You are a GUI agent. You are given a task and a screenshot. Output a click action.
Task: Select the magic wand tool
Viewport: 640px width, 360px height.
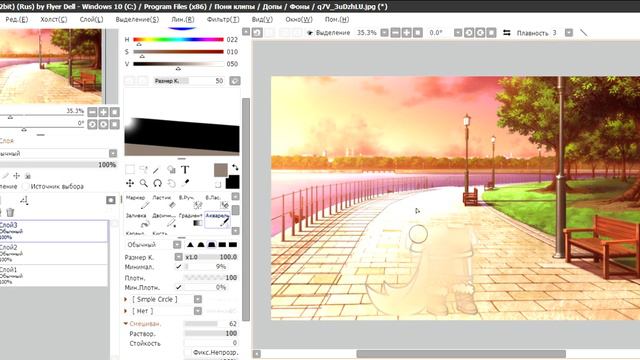coord(157,170)
